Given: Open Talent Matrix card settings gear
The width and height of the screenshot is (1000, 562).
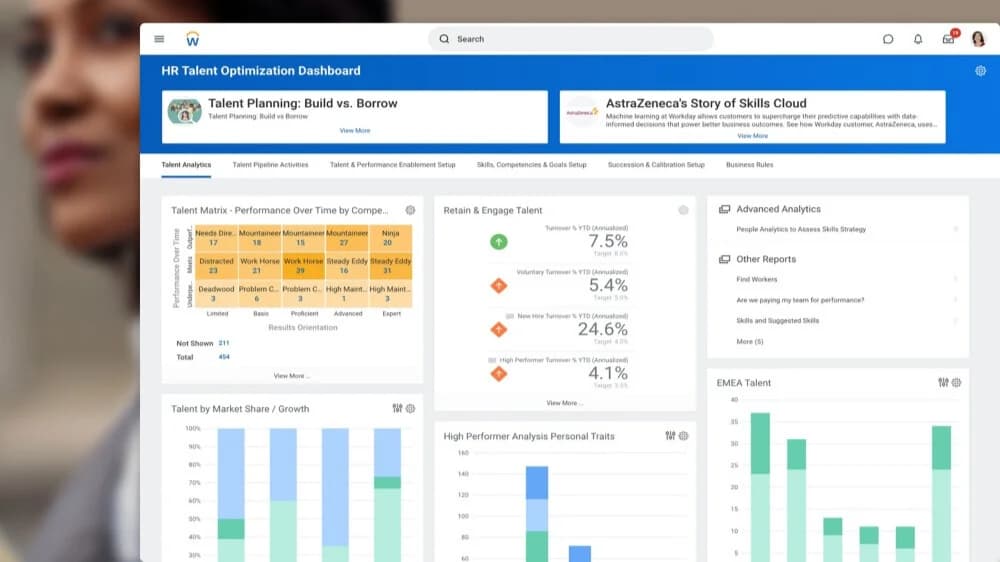Looking at the screenshot, I should coord(410,210).
